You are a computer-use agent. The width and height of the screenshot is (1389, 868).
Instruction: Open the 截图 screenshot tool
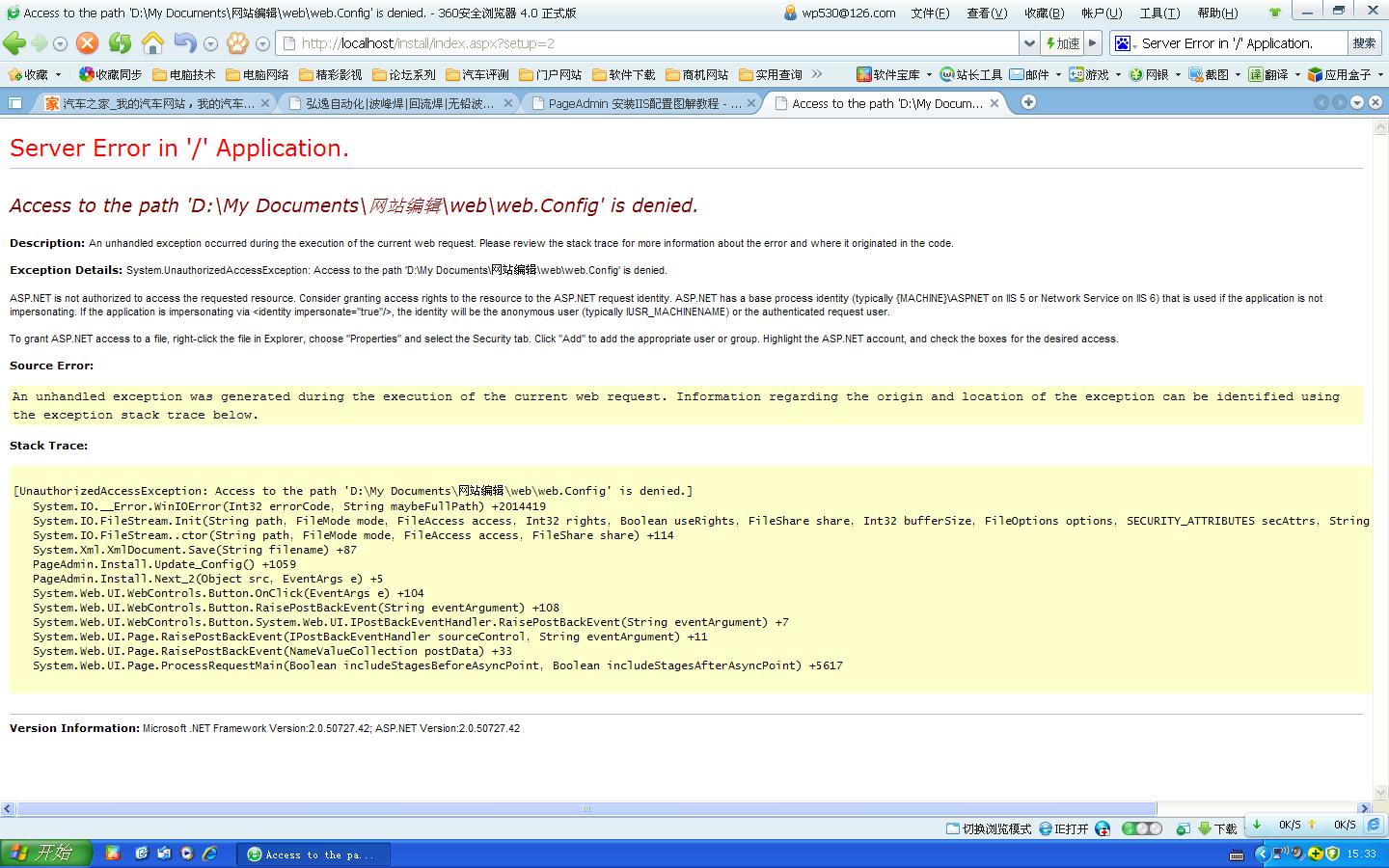tap(1210, 74)
